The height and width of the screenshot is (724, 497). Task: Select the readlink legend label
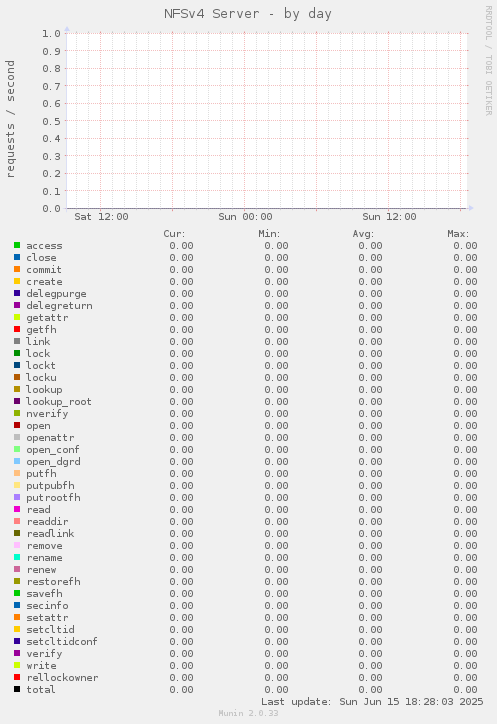50,534
